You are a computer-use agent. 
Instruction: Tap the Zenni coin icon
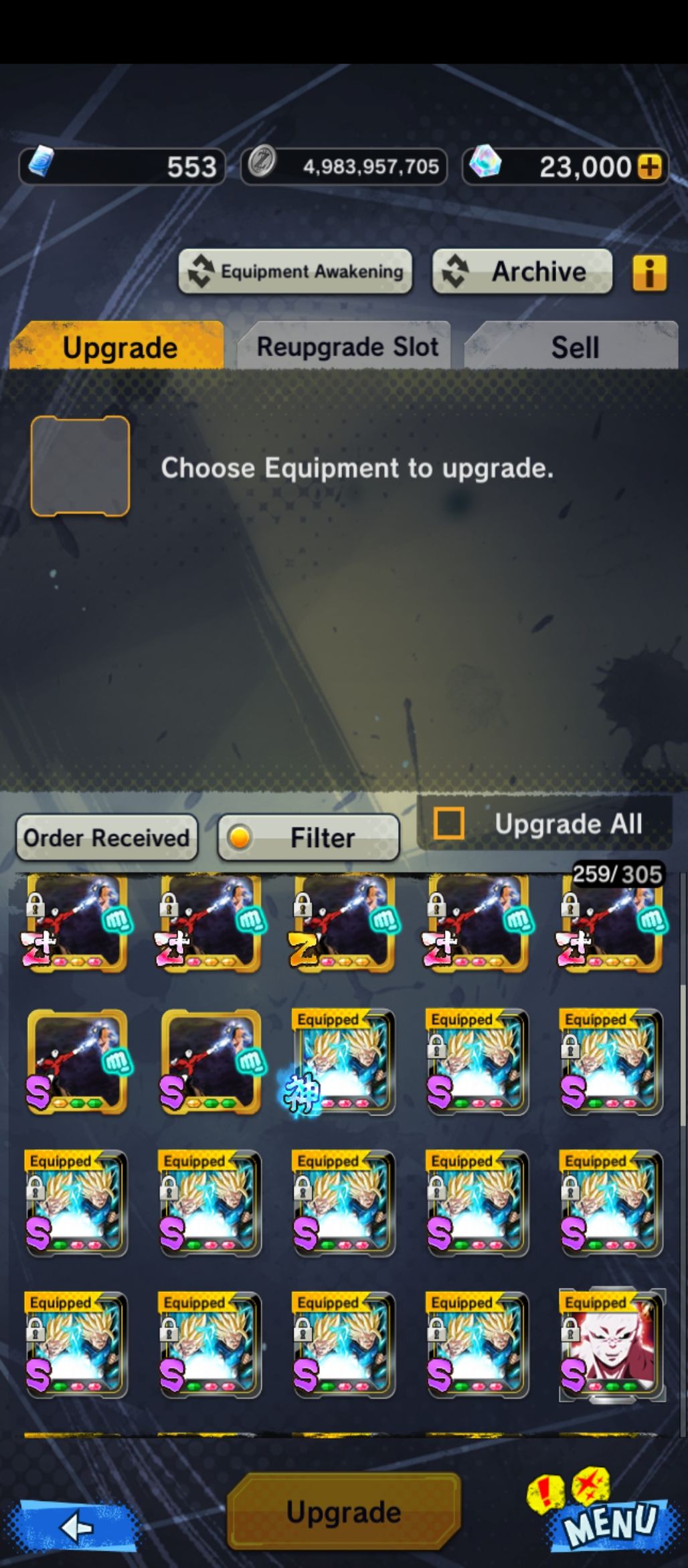pos(262,162)
